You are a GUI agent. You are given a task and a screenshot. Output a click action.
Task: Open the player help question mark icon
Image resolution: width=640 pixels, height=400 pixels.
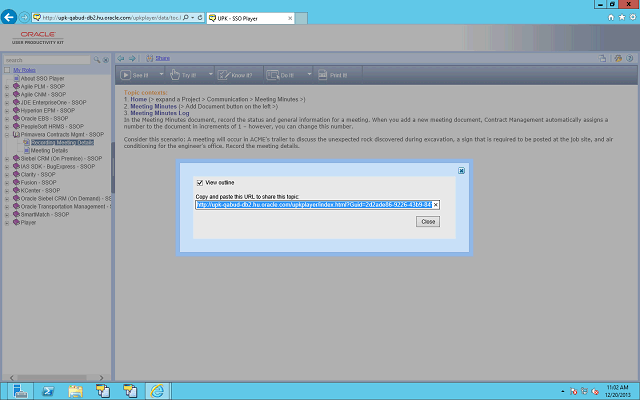[x=629, y=58]
